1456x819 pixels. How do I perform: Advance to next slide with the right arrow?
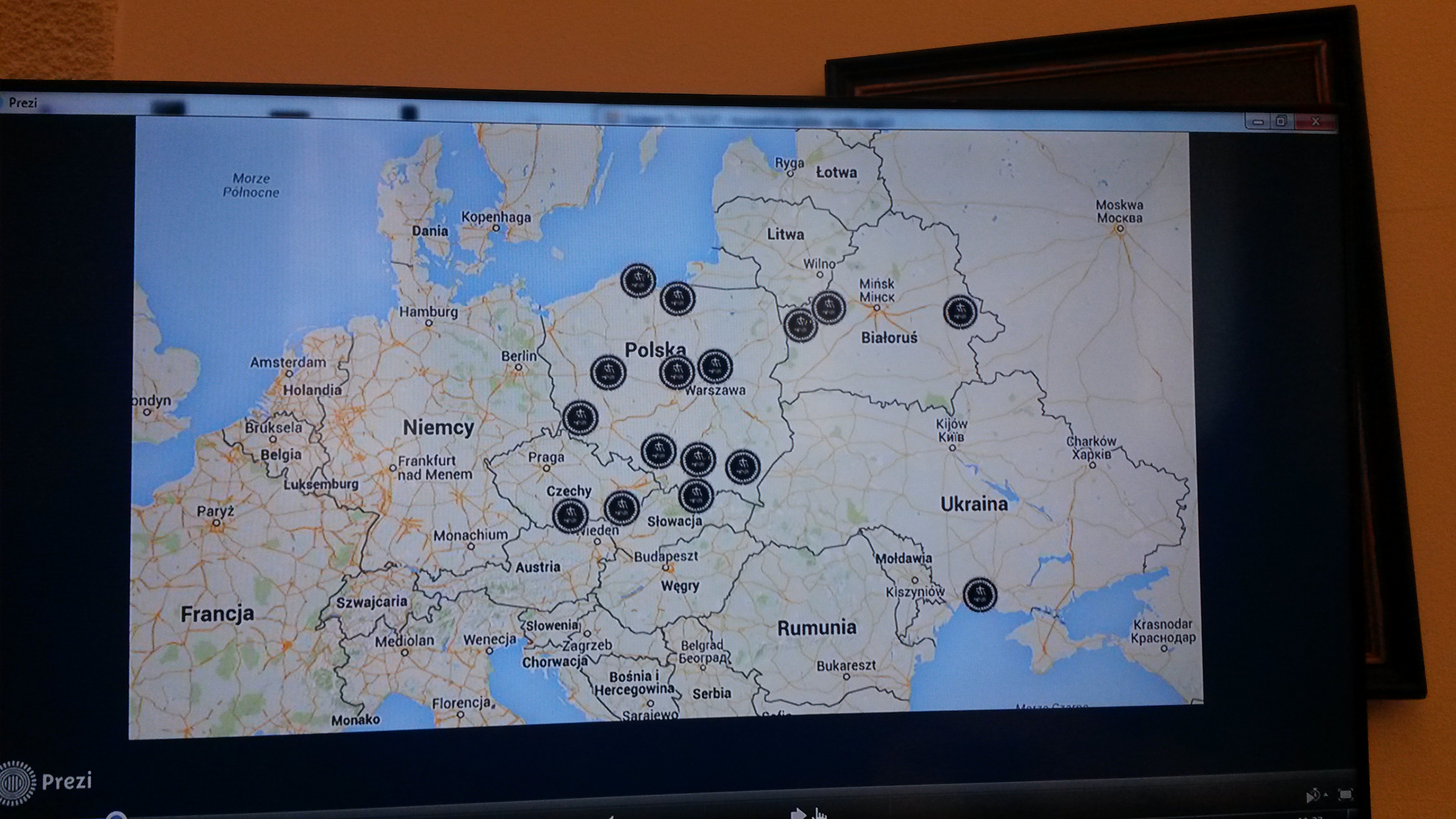coord(798,814)
